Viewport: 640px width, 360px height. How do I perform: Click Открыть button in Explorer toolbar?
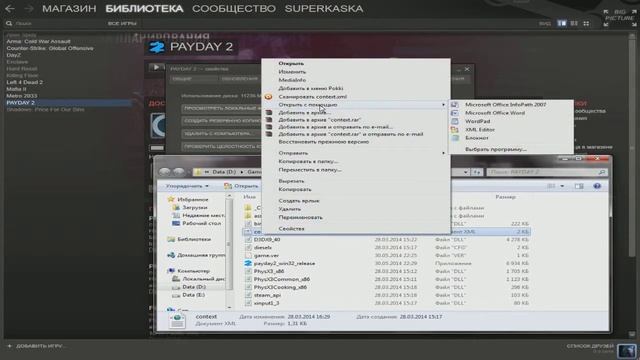pos(241,186)
